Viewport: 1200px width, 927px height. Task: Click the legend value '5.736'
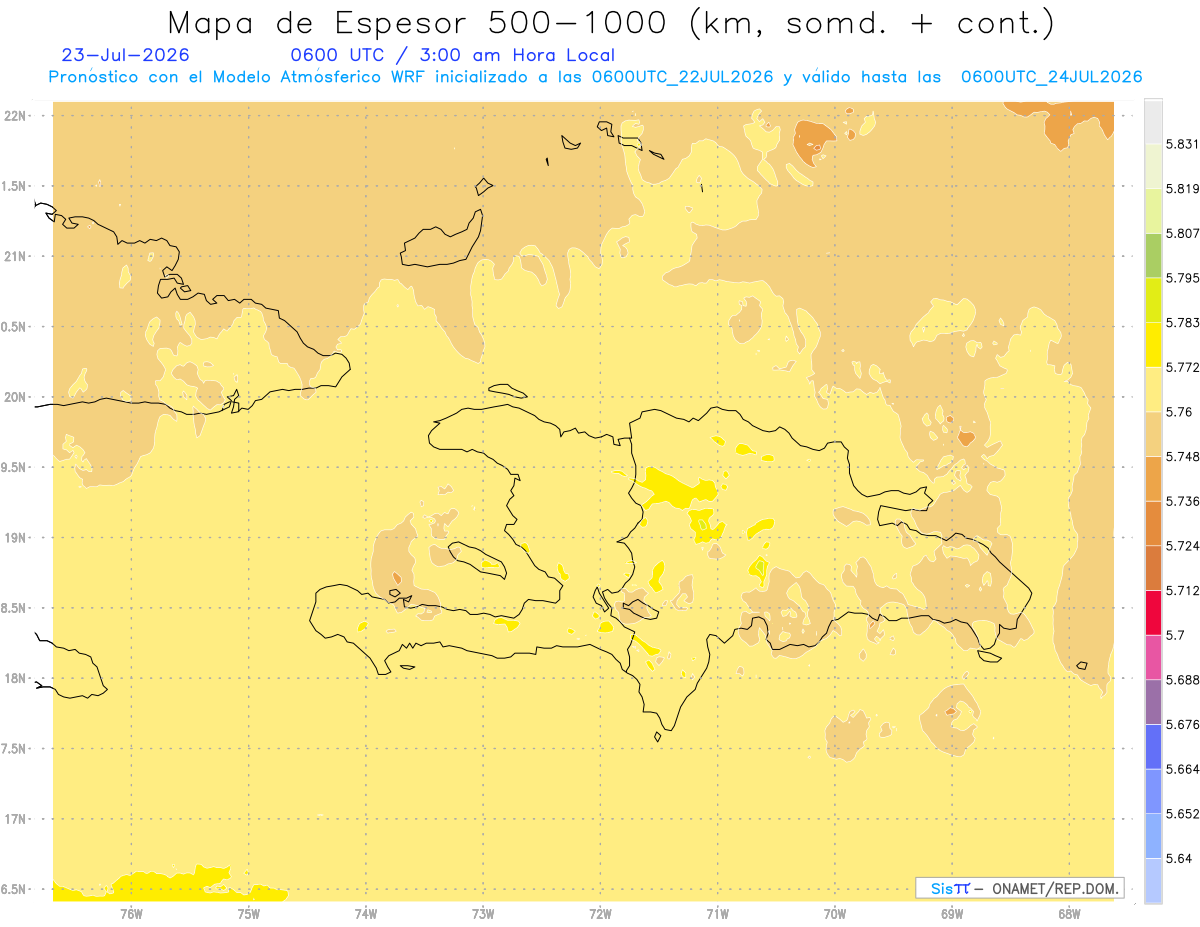click(x=1183, y=501)
